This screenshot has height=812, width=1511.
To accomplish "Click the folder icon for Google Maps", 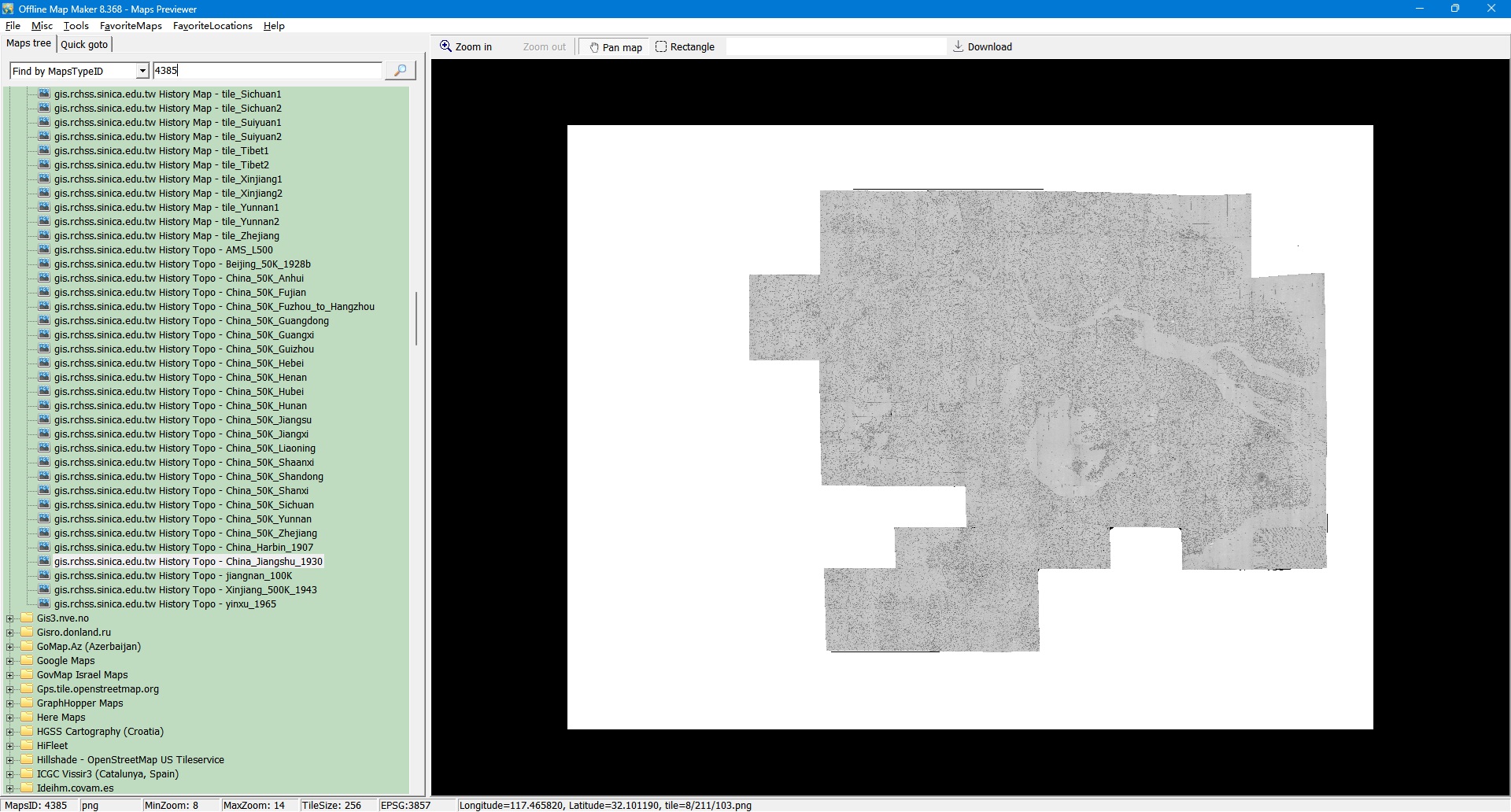I will pos(27,661).
